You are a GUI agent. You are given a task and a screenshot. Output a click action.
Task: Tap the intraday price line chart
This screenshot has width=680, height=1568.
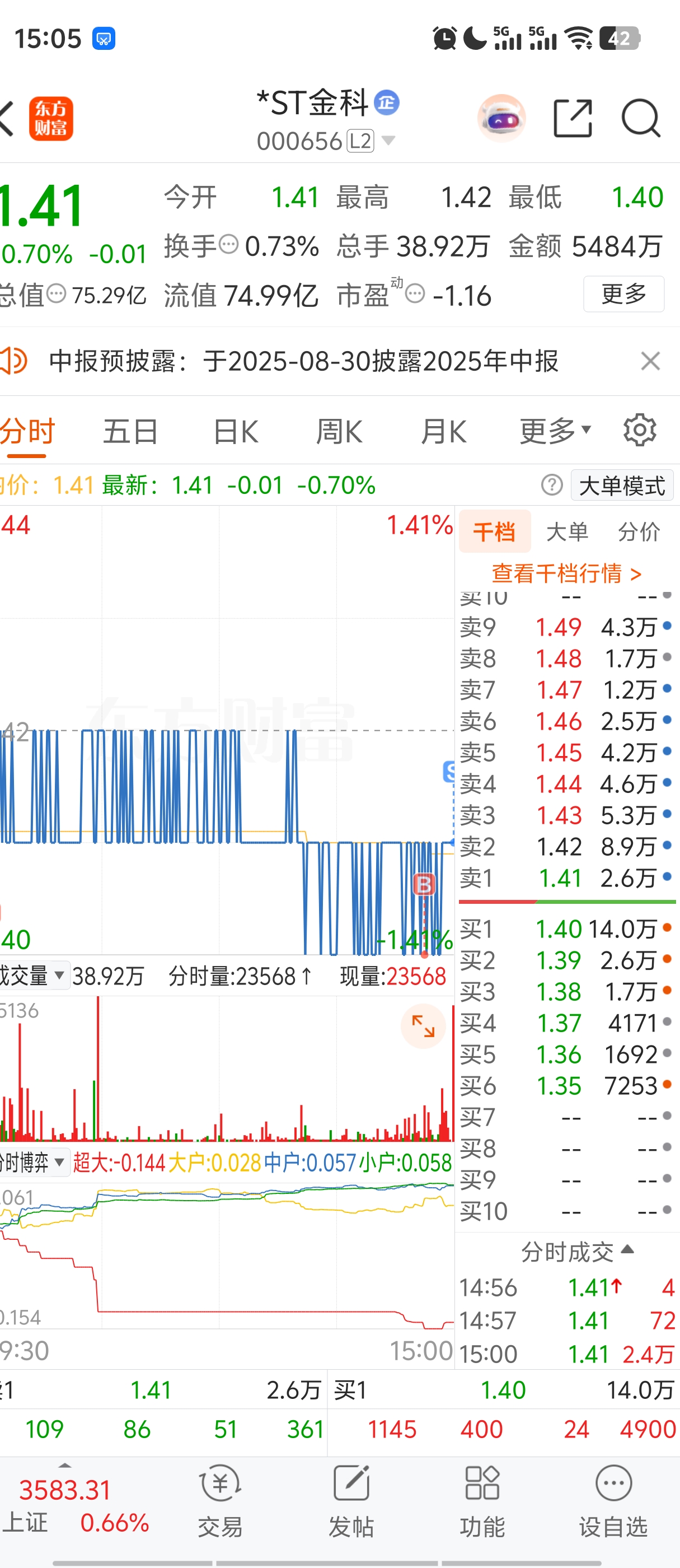click(x=226, y=730)
